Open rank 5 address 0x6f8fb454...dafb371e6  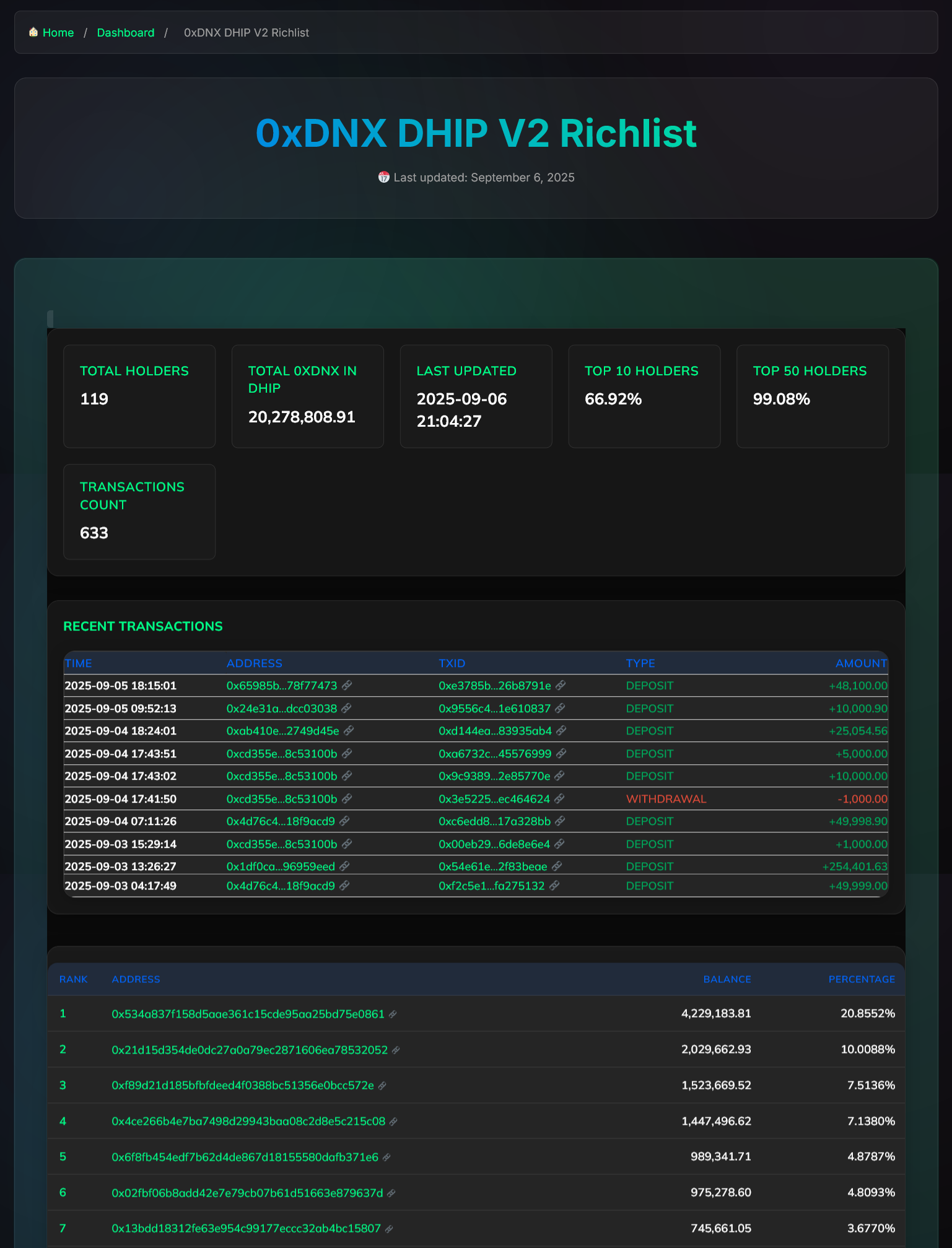[245, 1157]
